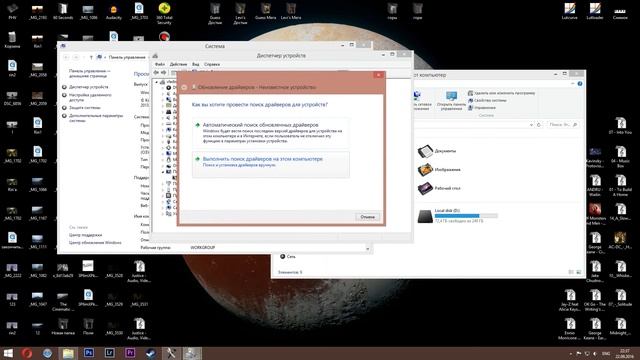Click the Windows Start button
640x360 pixels.
click(x=8, y=353)
